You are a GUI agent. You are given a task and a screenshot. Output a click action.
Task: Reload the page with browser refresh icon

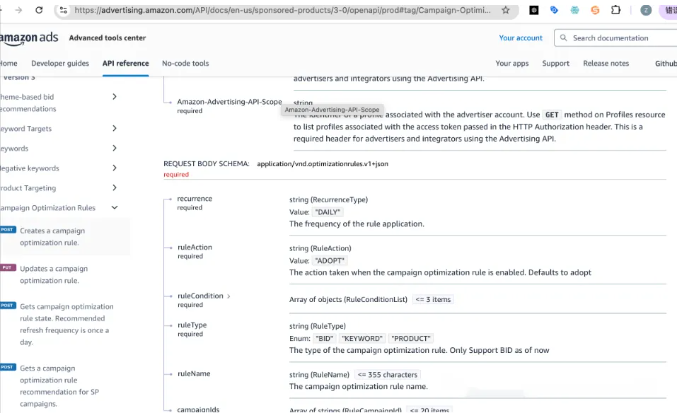tap(39, 10)
